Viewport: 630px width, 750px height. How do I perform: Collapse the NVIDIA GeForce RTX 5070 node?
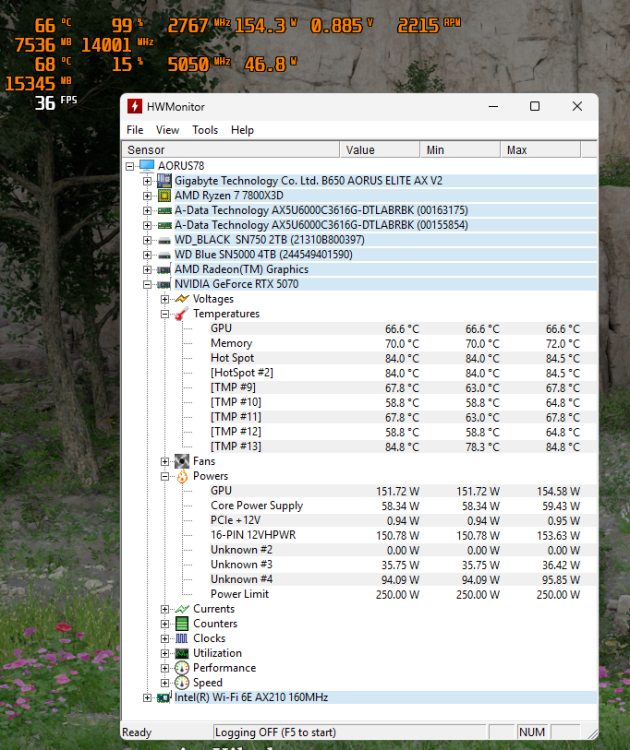click(x=147, y=285)
